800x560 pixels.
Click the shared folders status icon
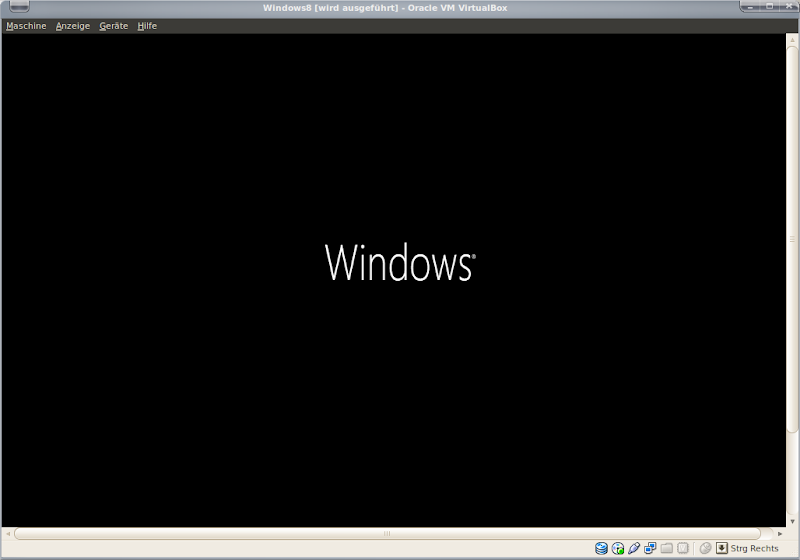pyautogui.click(x=666, y=548)
